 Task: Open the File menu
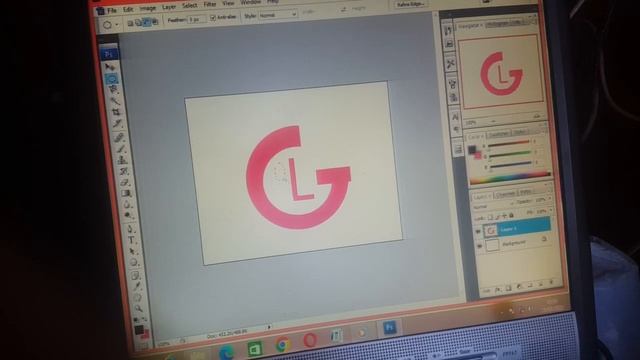pyautogui.click(x=111, y=10)
